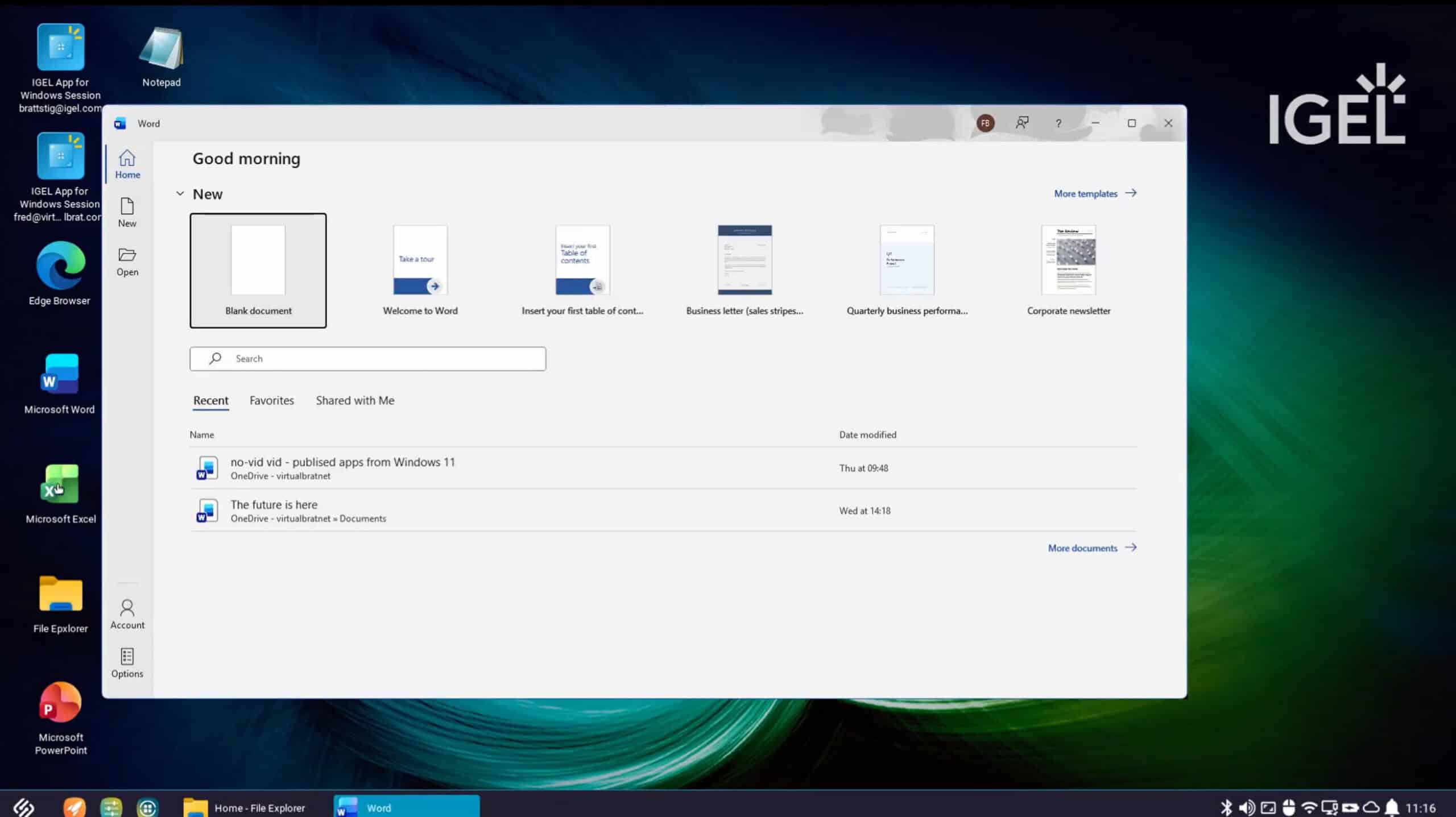
Task: Click the New document sidebar icon
Action: point(127,213)
